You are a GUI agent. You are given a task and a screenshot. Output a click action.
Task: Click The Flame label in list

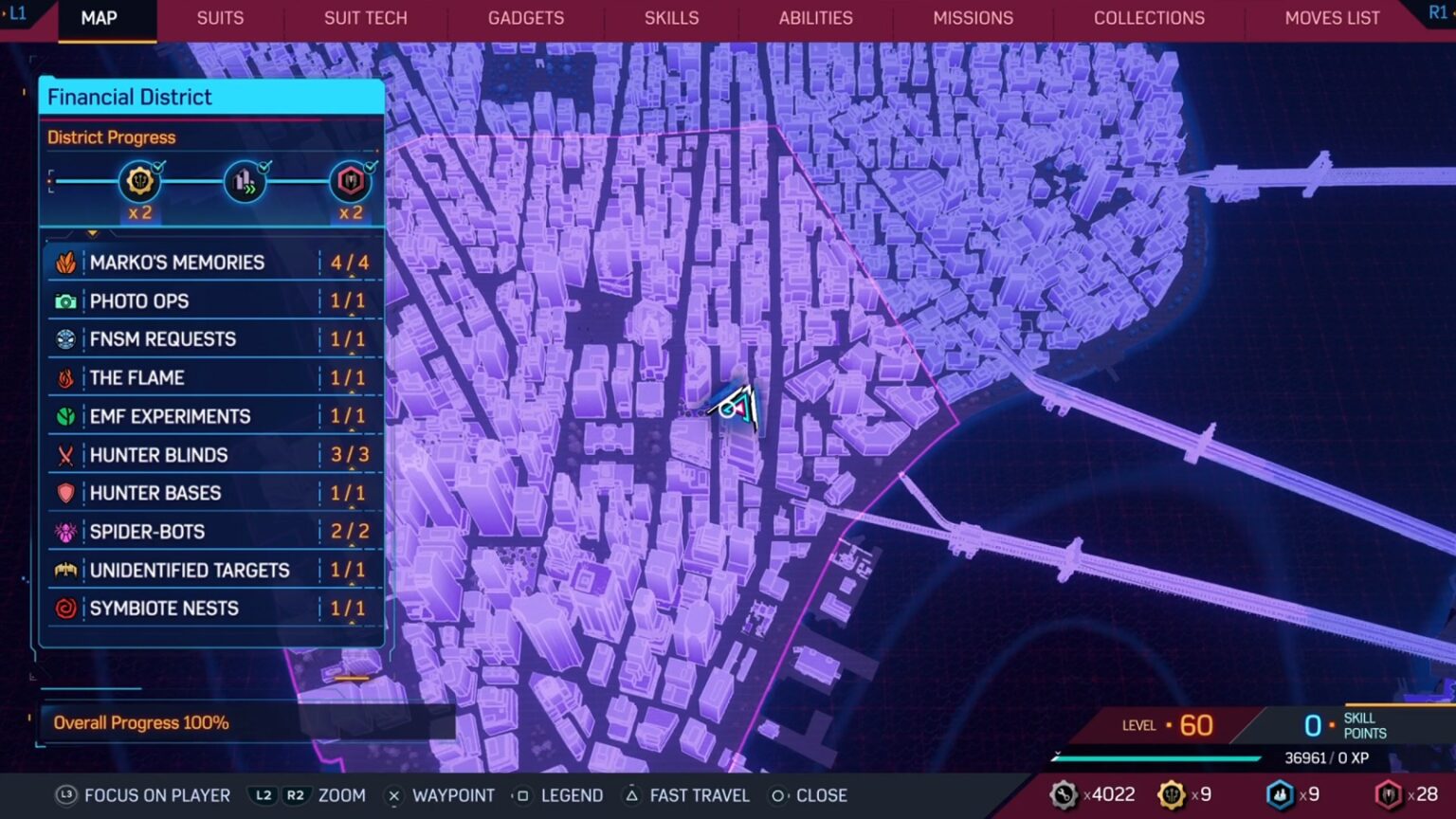(x=137, y=378)
